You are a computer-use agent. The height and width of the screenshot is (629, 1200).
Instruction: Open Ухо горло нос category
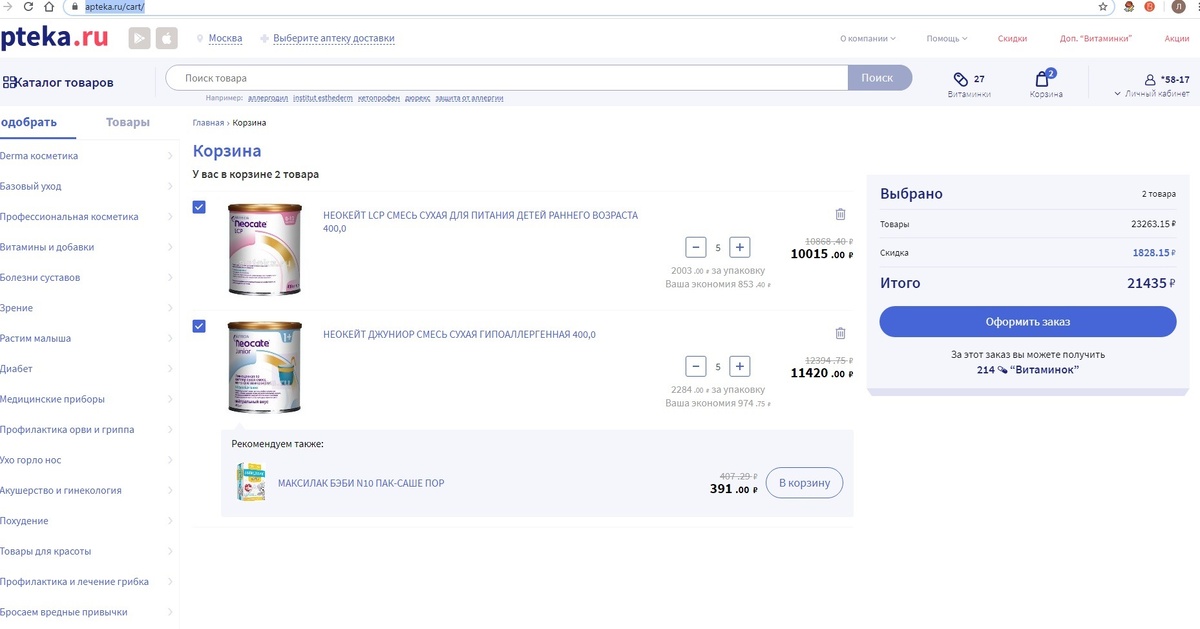click(x=31, y=460)
